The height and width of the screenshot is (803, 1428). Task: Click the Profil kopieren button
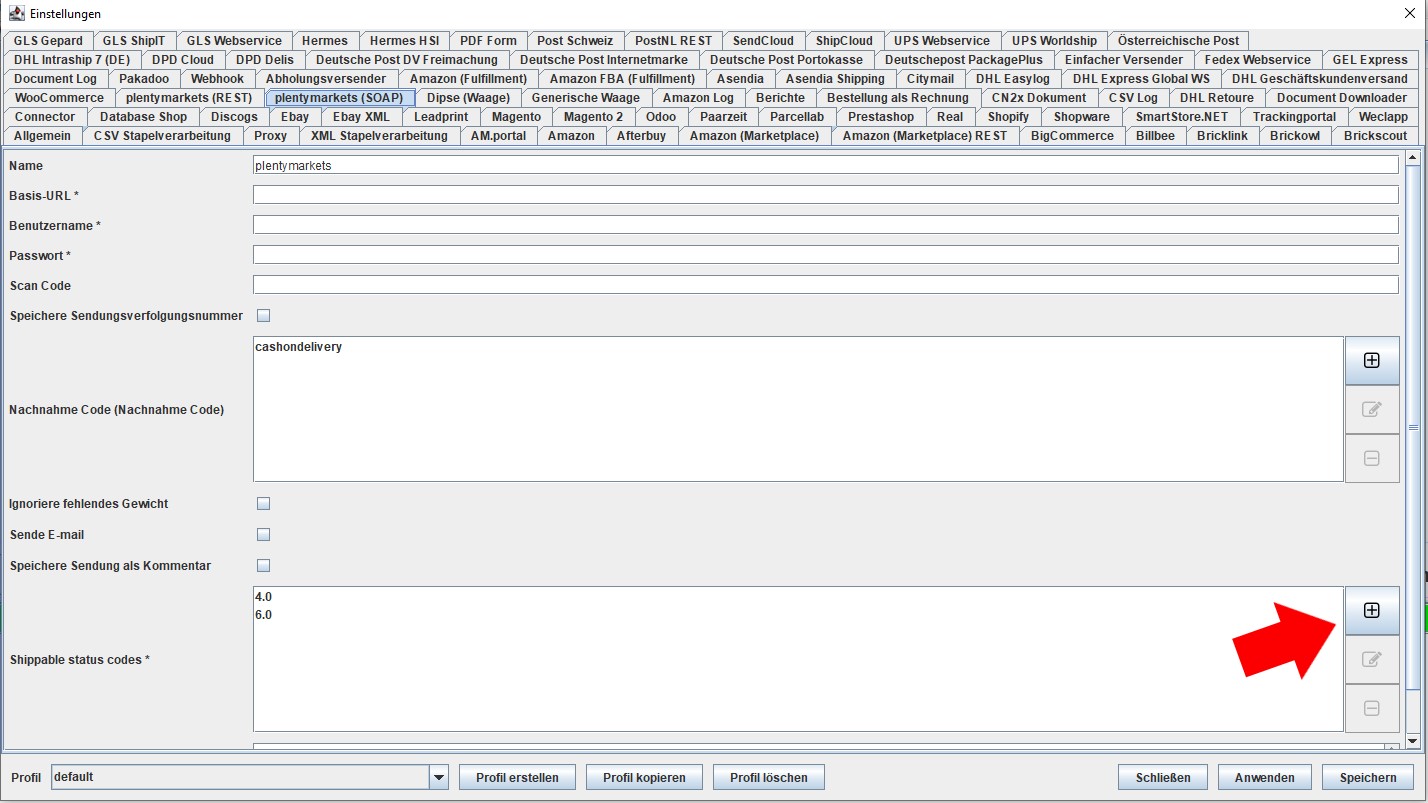[644, 777]
